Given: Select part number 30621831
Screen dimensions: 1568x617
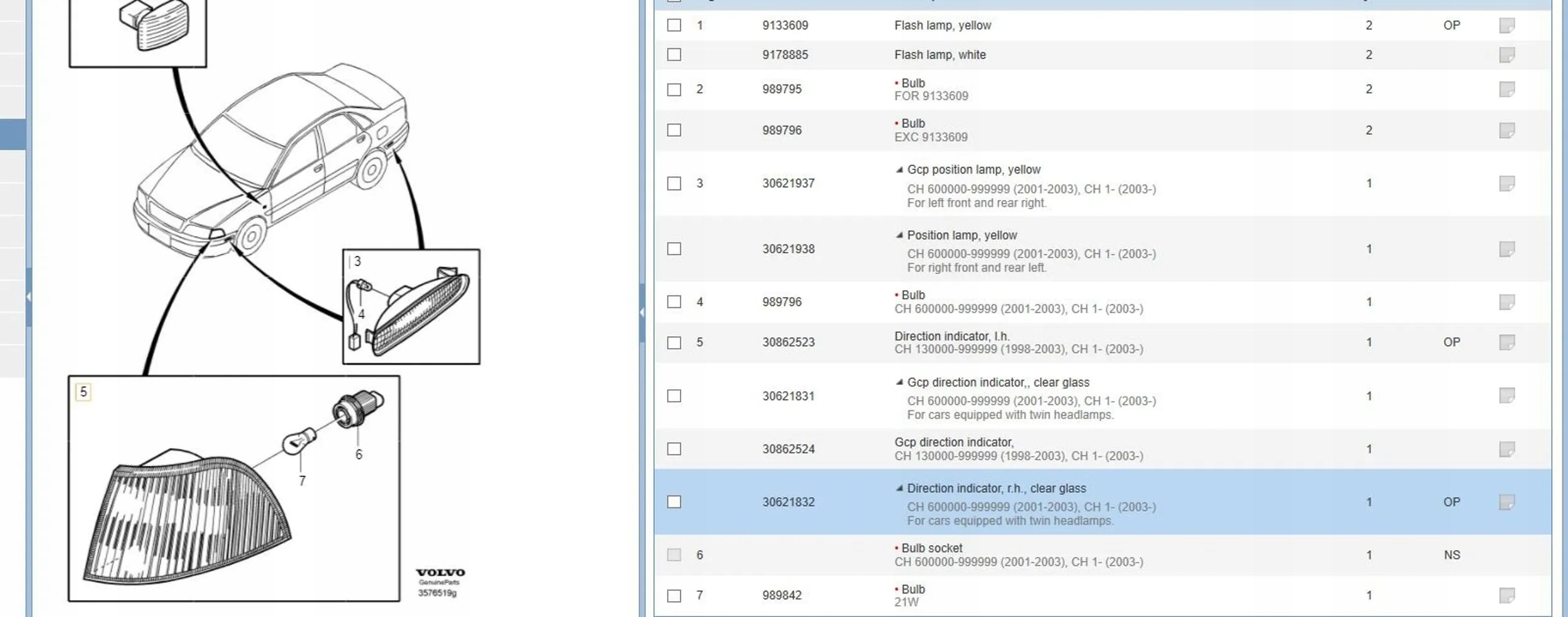Looking at the screenshot, I should (788, 396).
